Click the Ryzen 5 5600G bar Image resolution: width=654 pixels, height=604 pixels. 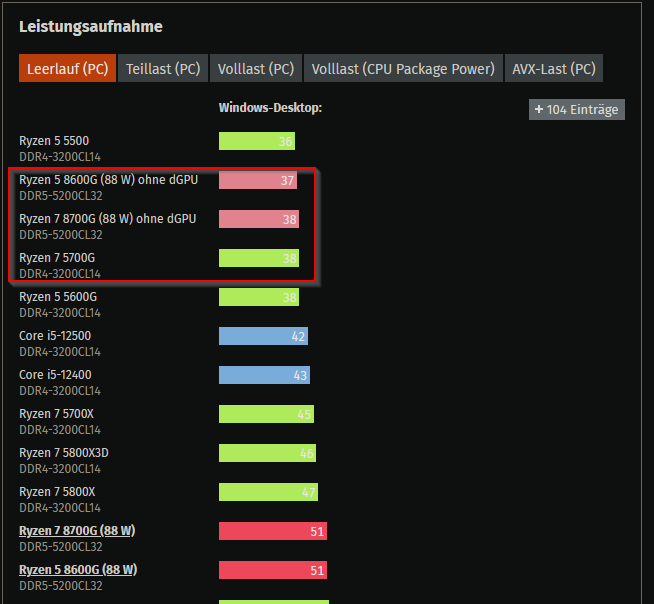[259, 297]
